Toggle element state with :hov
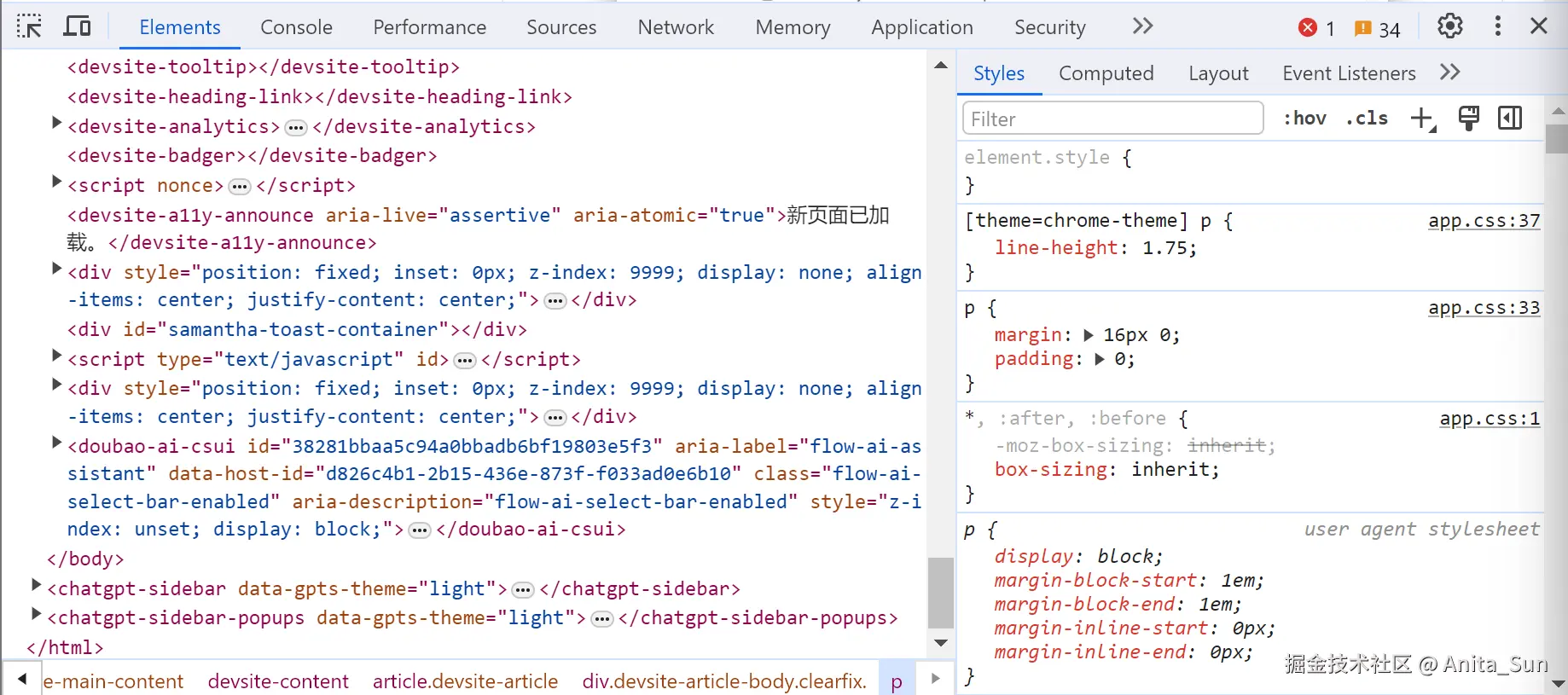Viewport: 1568px width, 695px height. coord(1305,119)
